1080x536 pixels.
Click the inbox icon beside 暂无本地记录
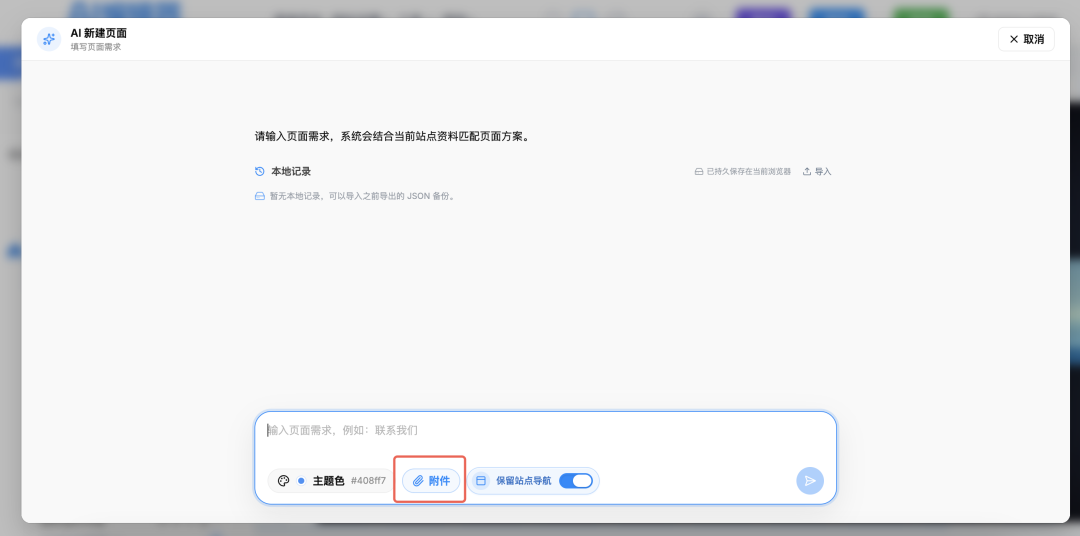click(260, 196)
